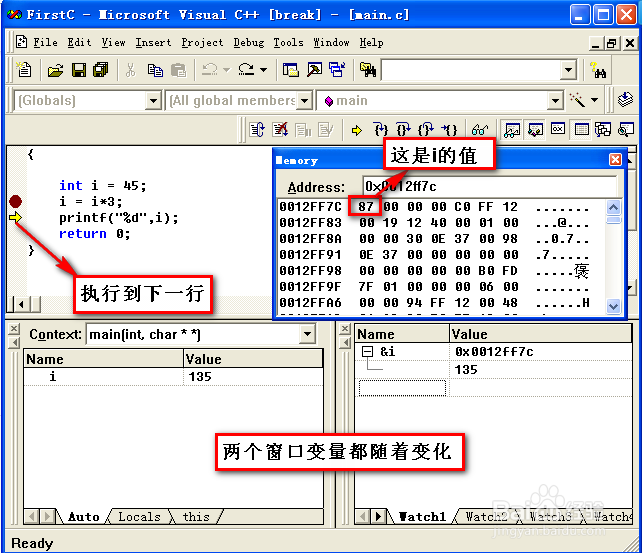The width and height of the screenshot is (642, 553).
Task: Toggle the Disassembly window icon
Action: 626,130
